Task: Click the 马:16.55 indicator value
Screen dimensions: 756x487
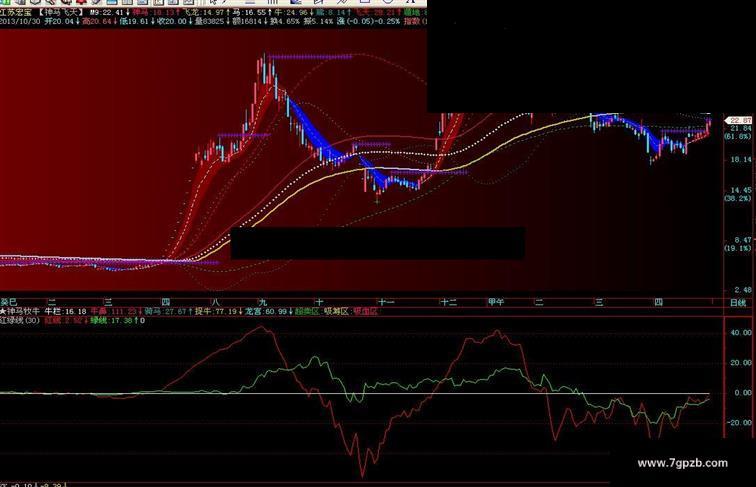Action: pyautogui.click(x=248, y=12)
